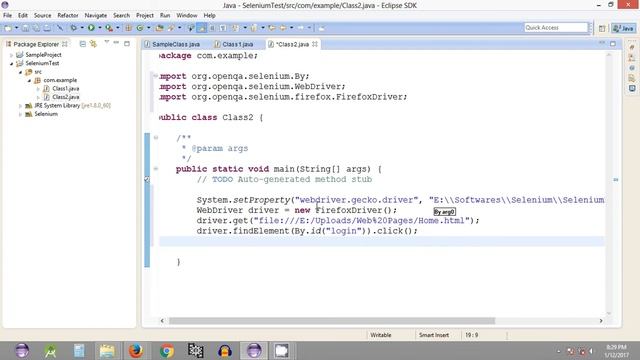Screen dimensions: 640x360
Task: Click the Chrome icon in the taskbar
Action: 167,351
